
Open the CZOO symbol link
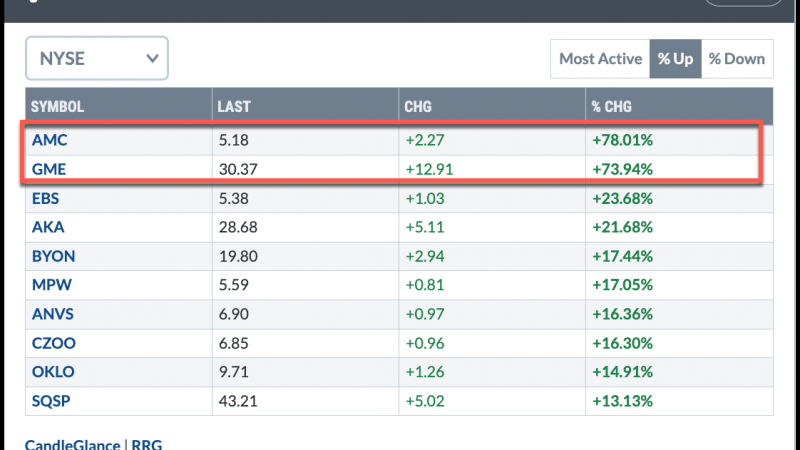pos(54,343)
